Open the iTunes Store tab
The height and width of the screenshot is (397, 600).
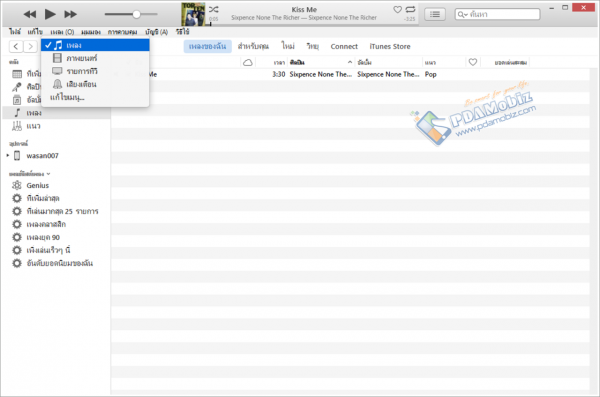pyautogui.click(x=390, y=46)
